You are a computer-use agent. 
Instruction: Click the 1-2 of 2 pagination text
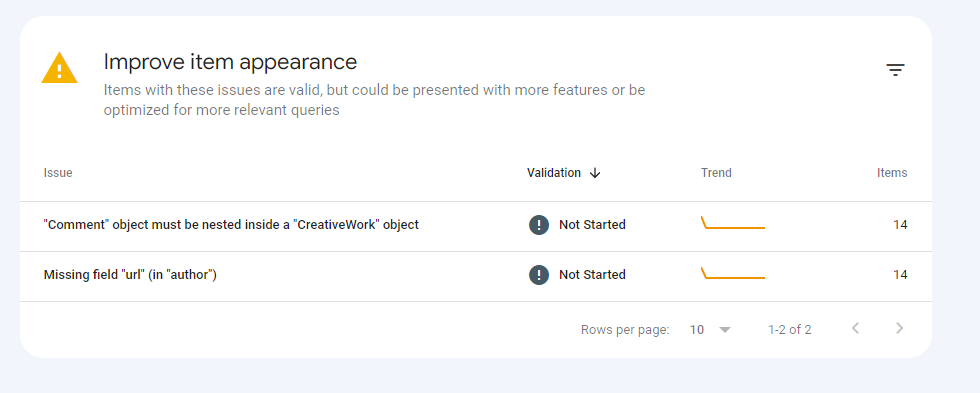789,330
